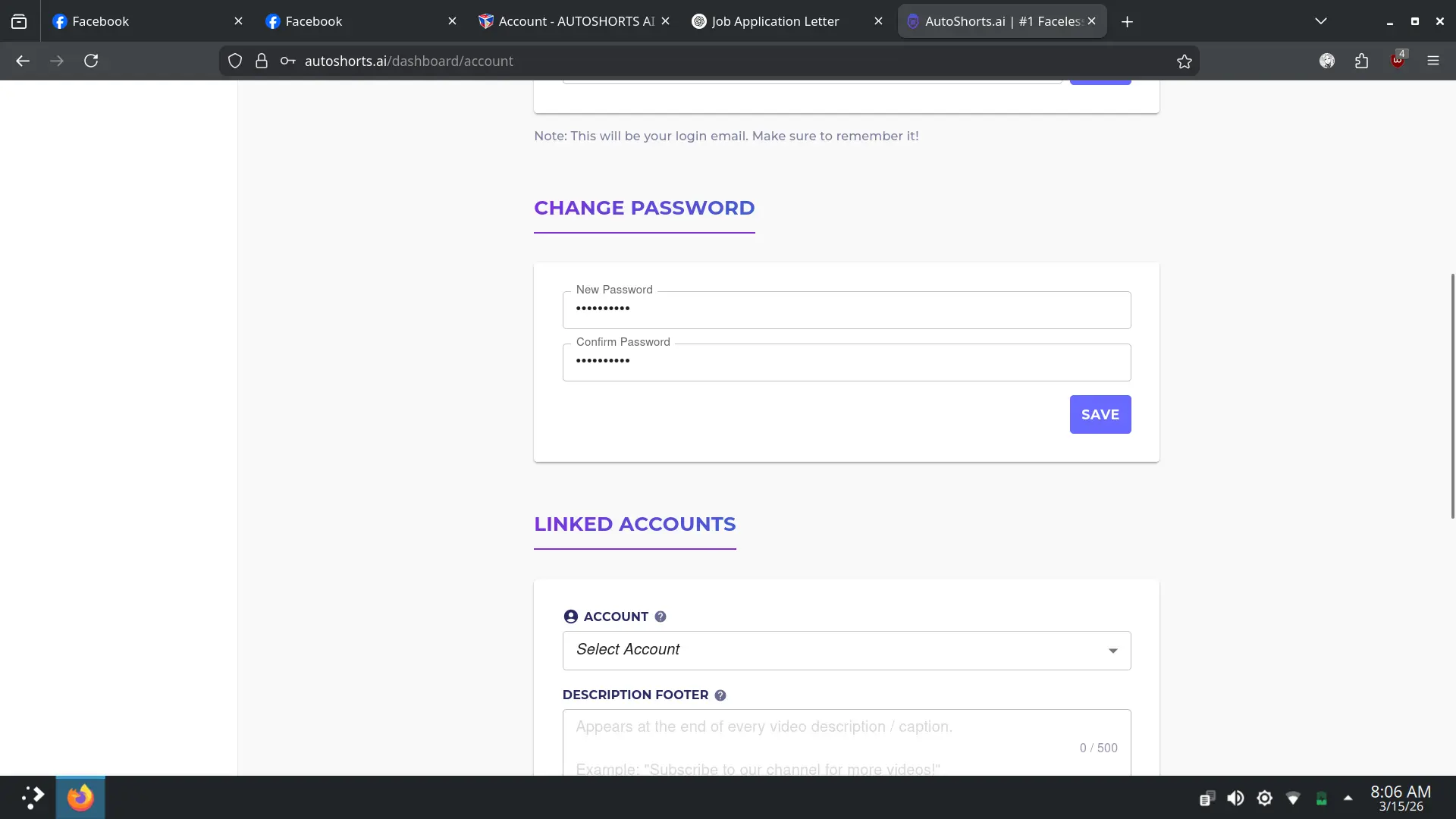Expand the Select Account dropdown
The height and width of the screenshot is (819, 1456).
(x=846, y=651)
